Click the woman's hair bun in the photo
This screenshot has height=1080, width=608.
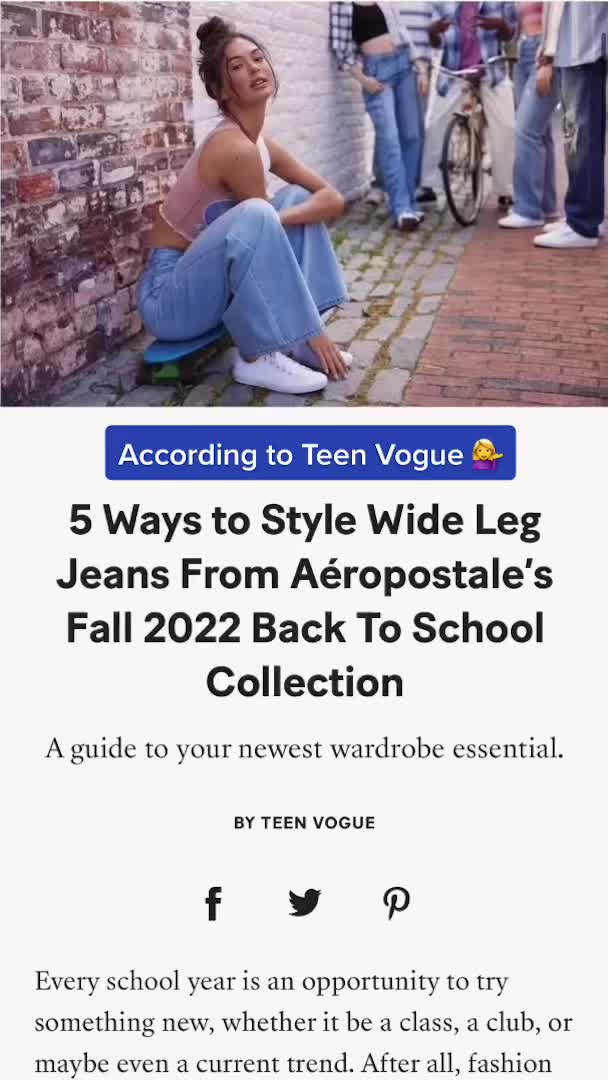pos(215,32)
